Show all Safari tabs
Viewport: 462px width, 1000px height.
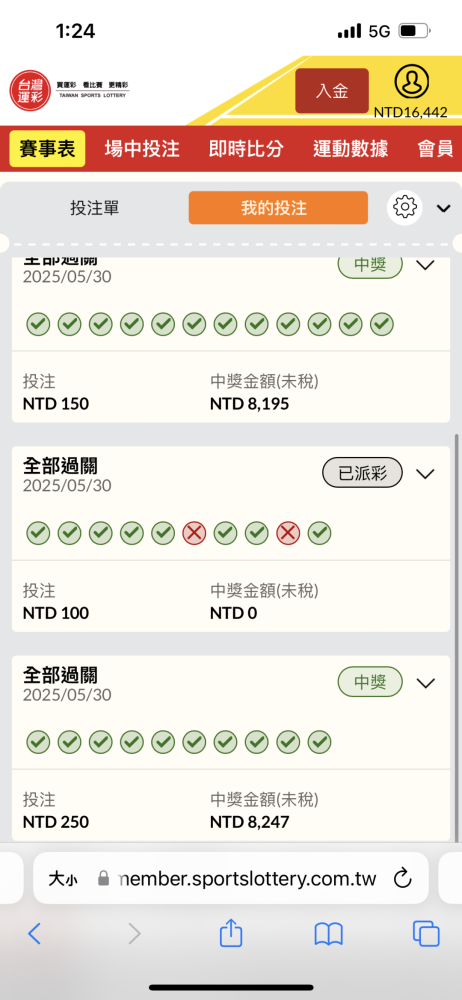426,934
